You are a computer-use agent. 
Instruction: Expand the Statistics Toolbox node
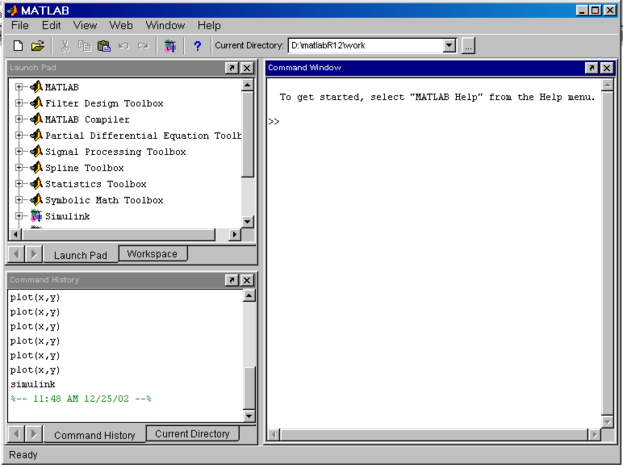point(19,184)
